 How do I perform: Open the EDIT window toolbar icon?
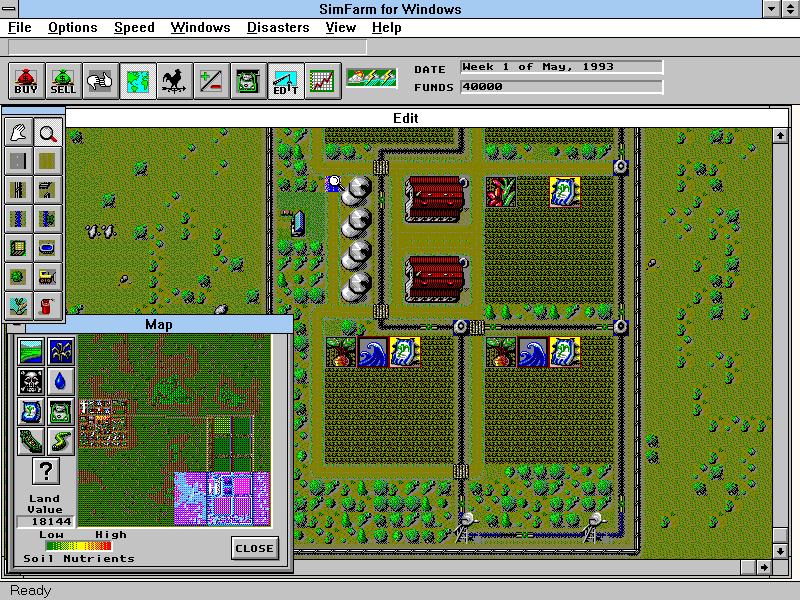tap(286, 81)
